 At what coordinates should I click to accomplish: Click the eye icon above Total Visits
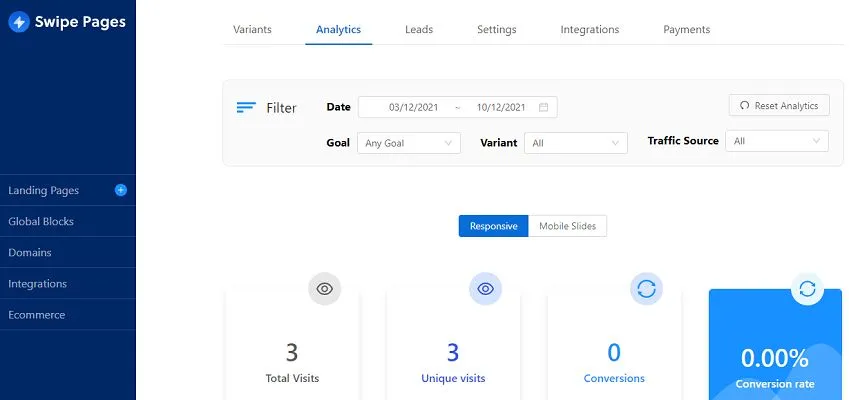coord(324,288)
